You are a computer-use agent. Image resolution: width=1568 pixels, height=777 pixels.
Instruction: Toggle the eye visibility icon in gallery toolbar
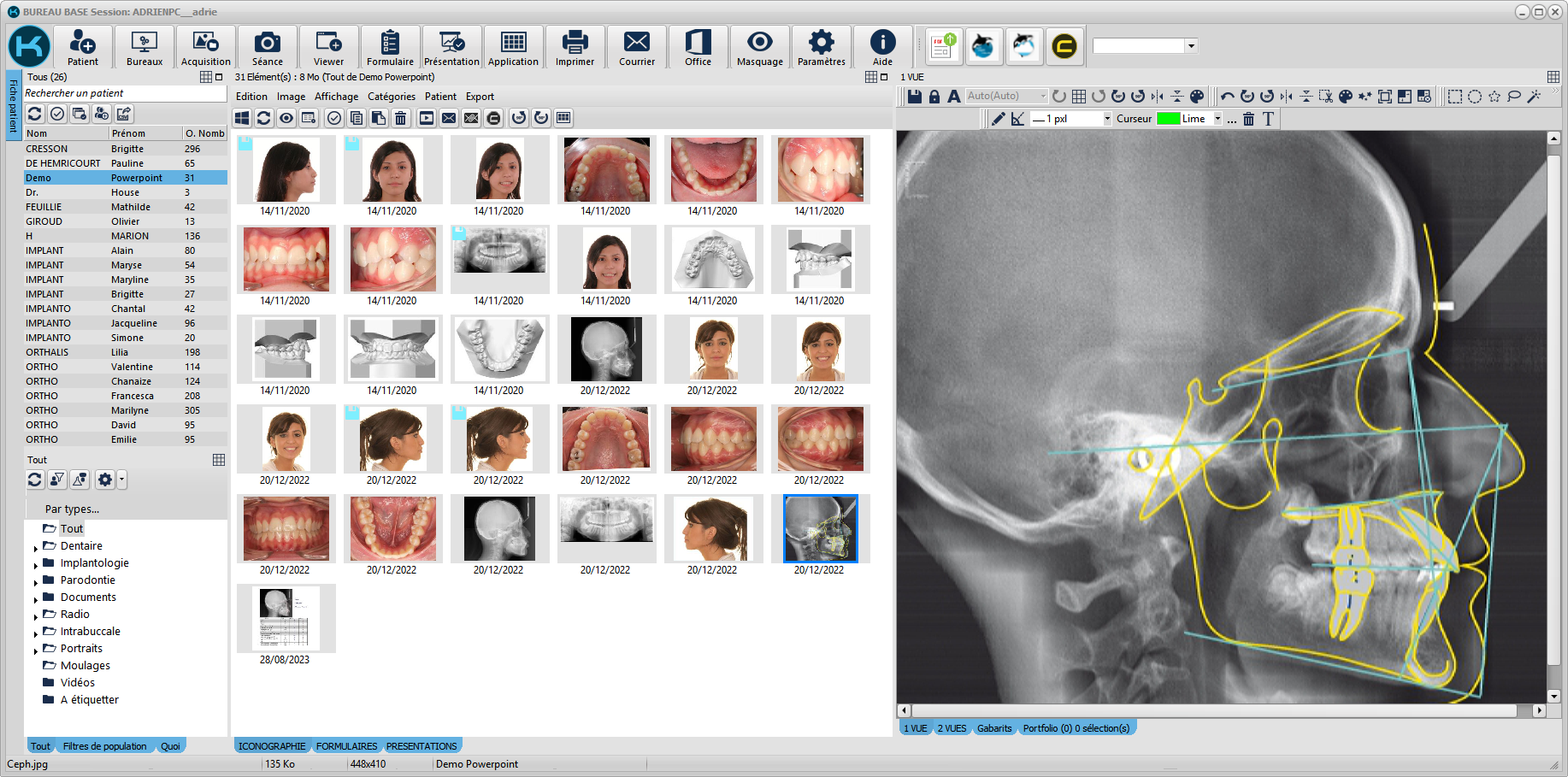pos(286,118)
